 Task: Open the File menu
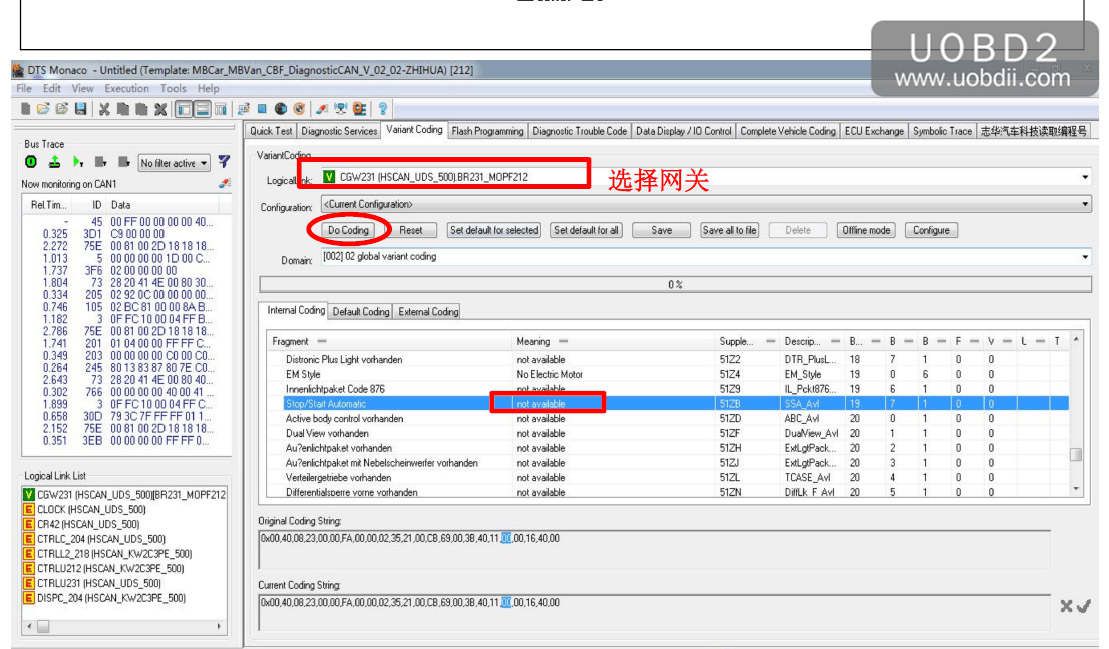24,88
